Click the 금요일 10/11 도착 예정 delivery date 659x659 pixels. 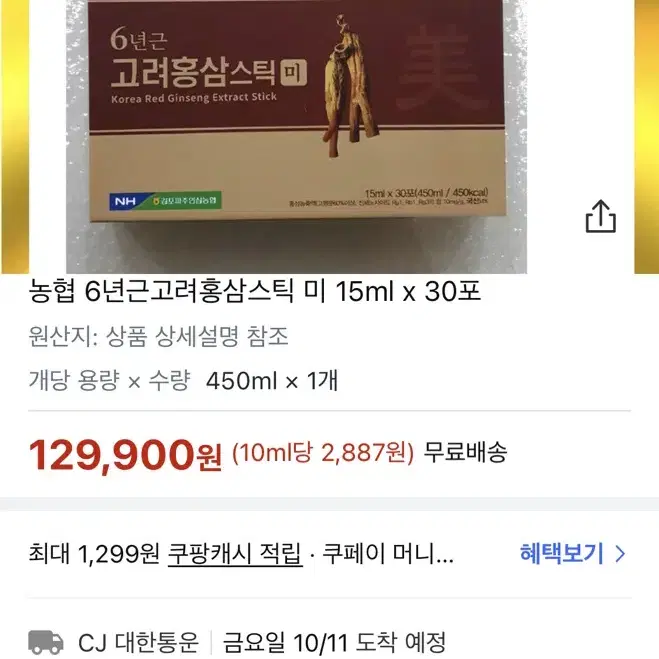334,643
